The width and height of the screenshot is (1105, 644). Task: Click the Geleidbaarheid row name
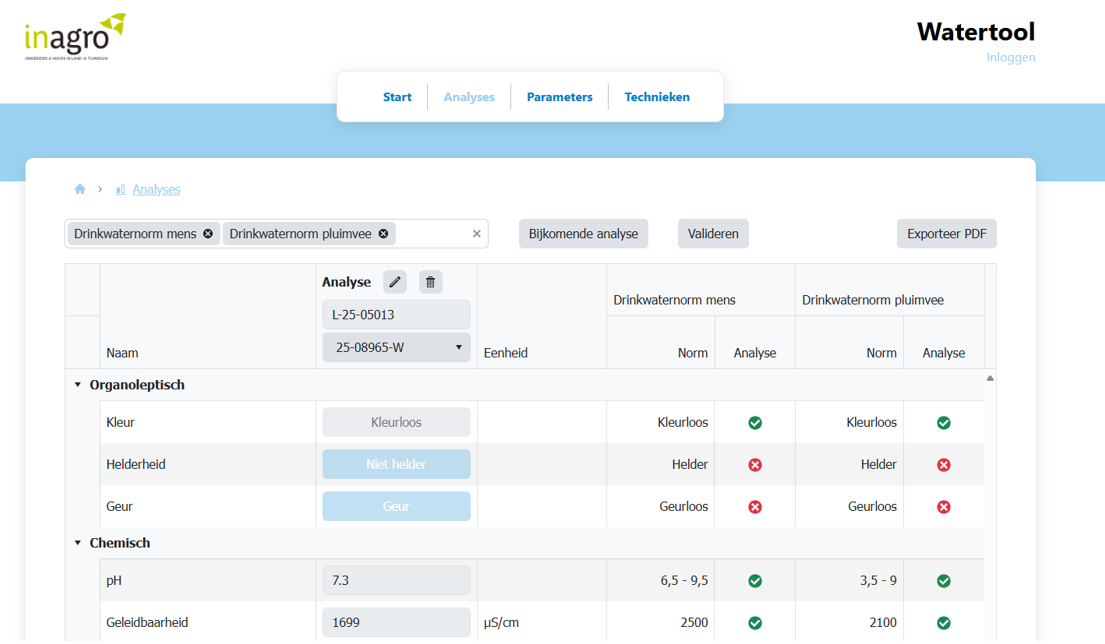(147, 622)
